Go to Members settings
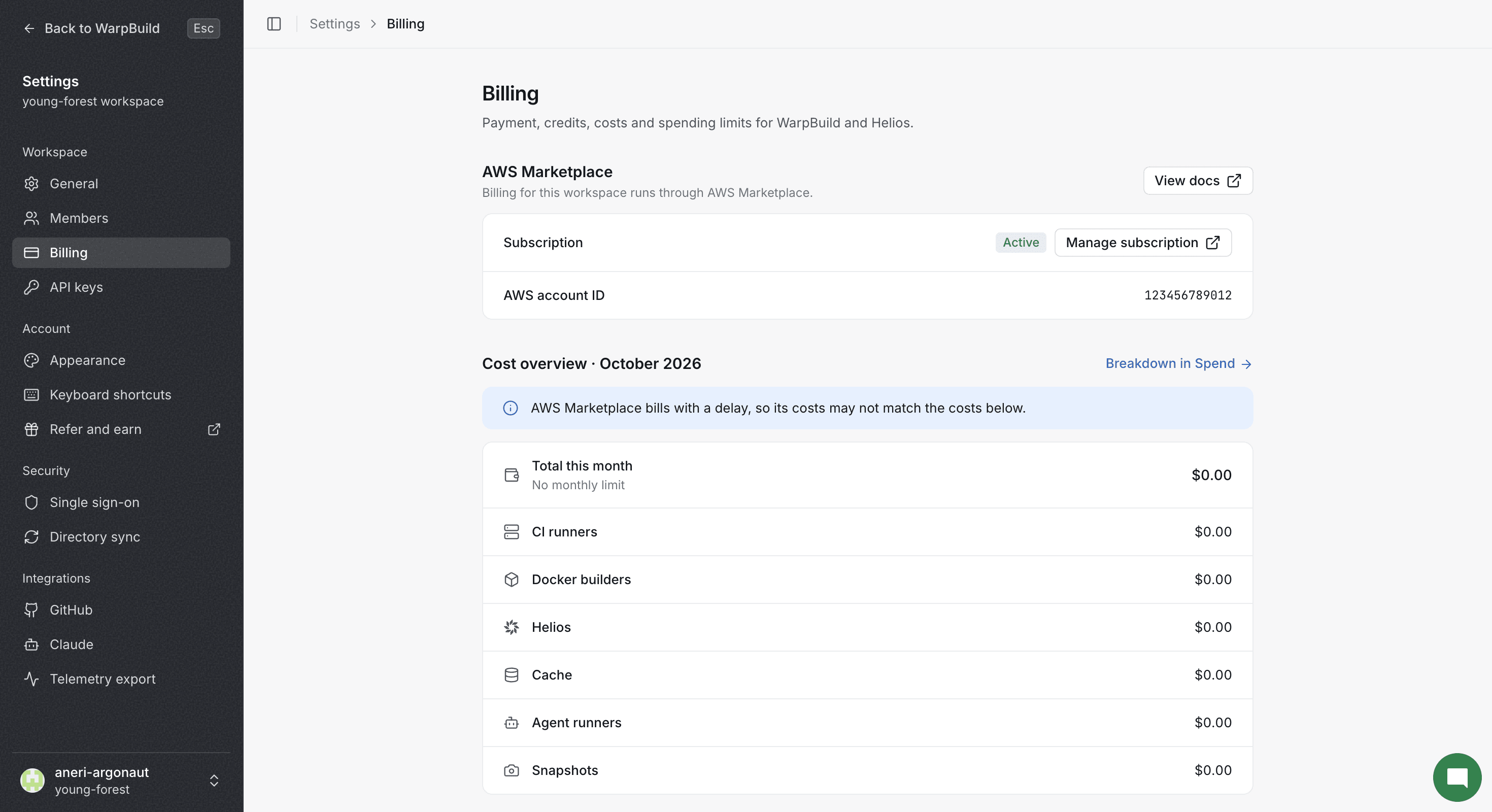 (x=121, y=218)
